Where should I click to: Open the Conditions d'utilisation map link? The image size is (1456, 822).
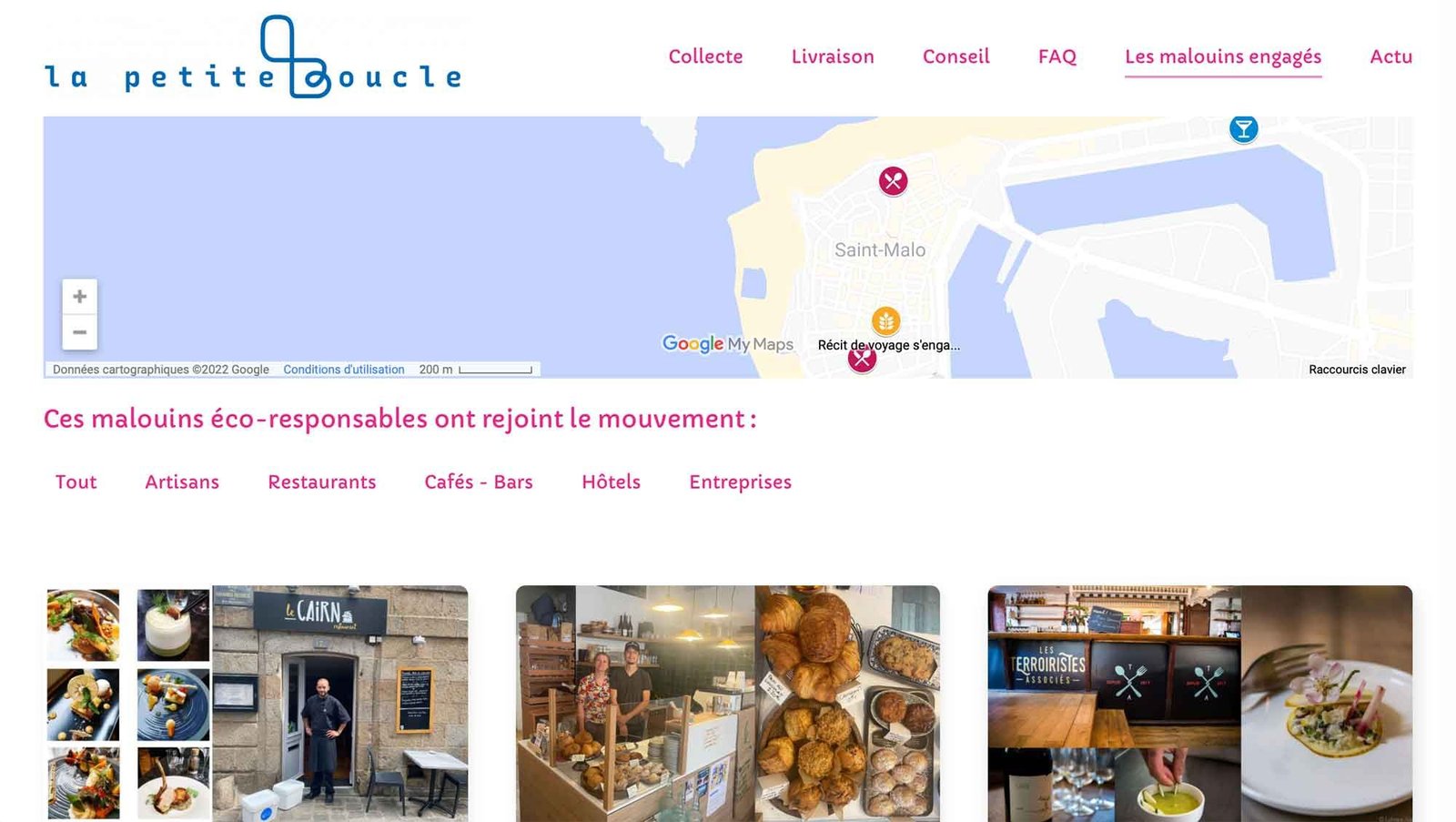coord(344,370)
